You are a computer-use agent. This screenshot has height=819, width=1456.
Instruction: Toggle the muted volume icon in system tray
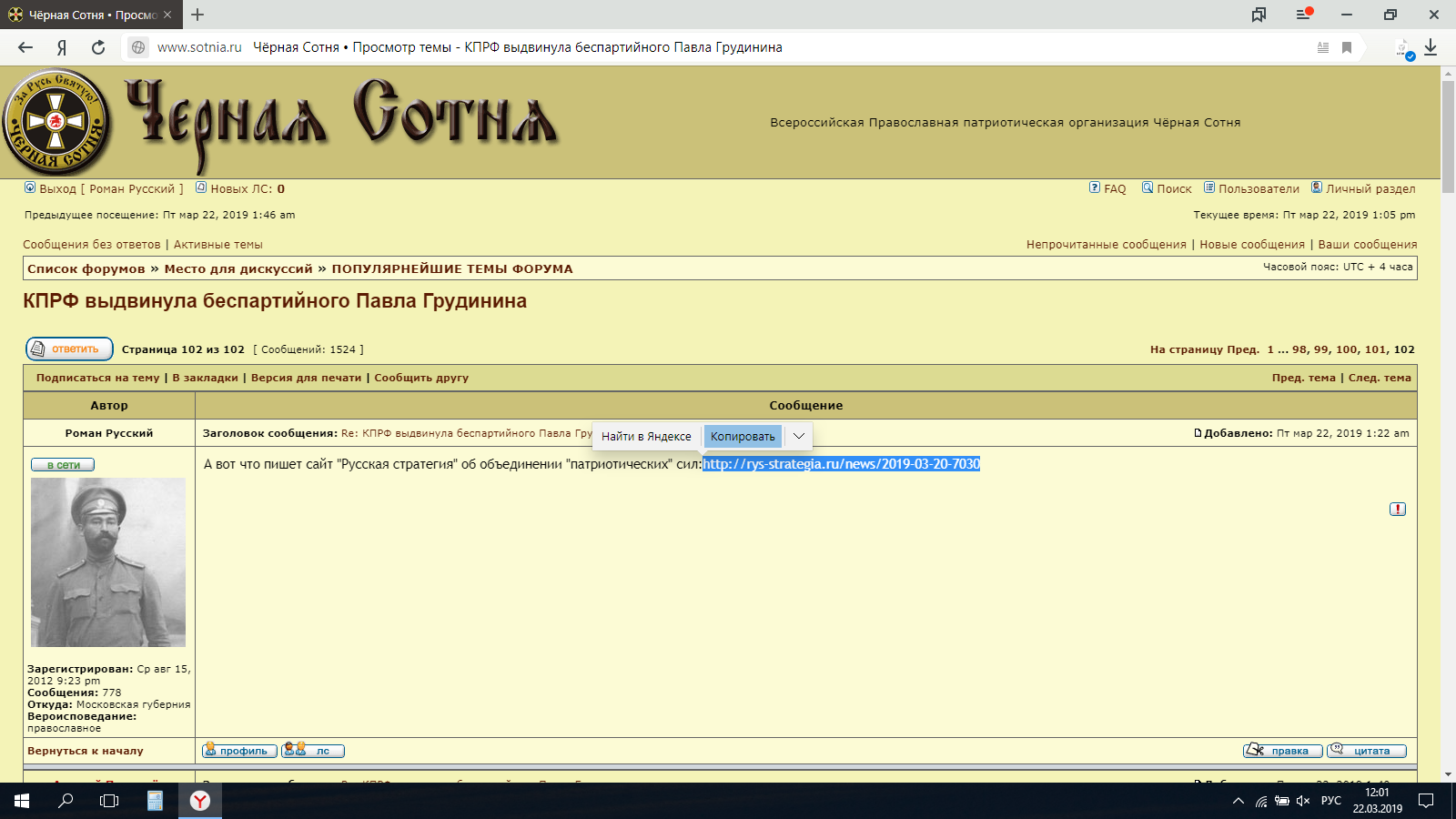click(1303, 801)
